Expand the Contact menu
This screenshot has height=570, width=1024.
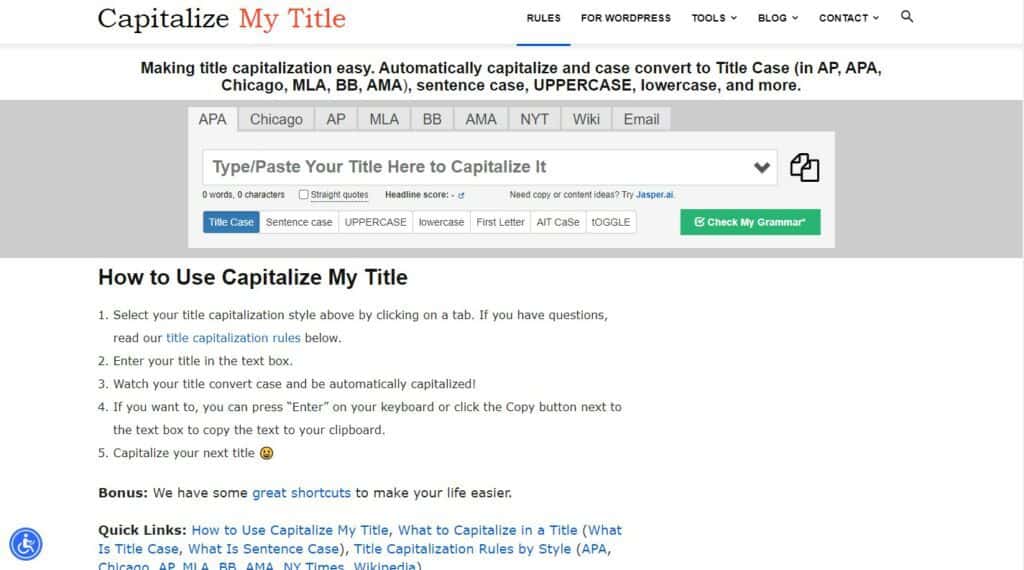pos(849,18)
